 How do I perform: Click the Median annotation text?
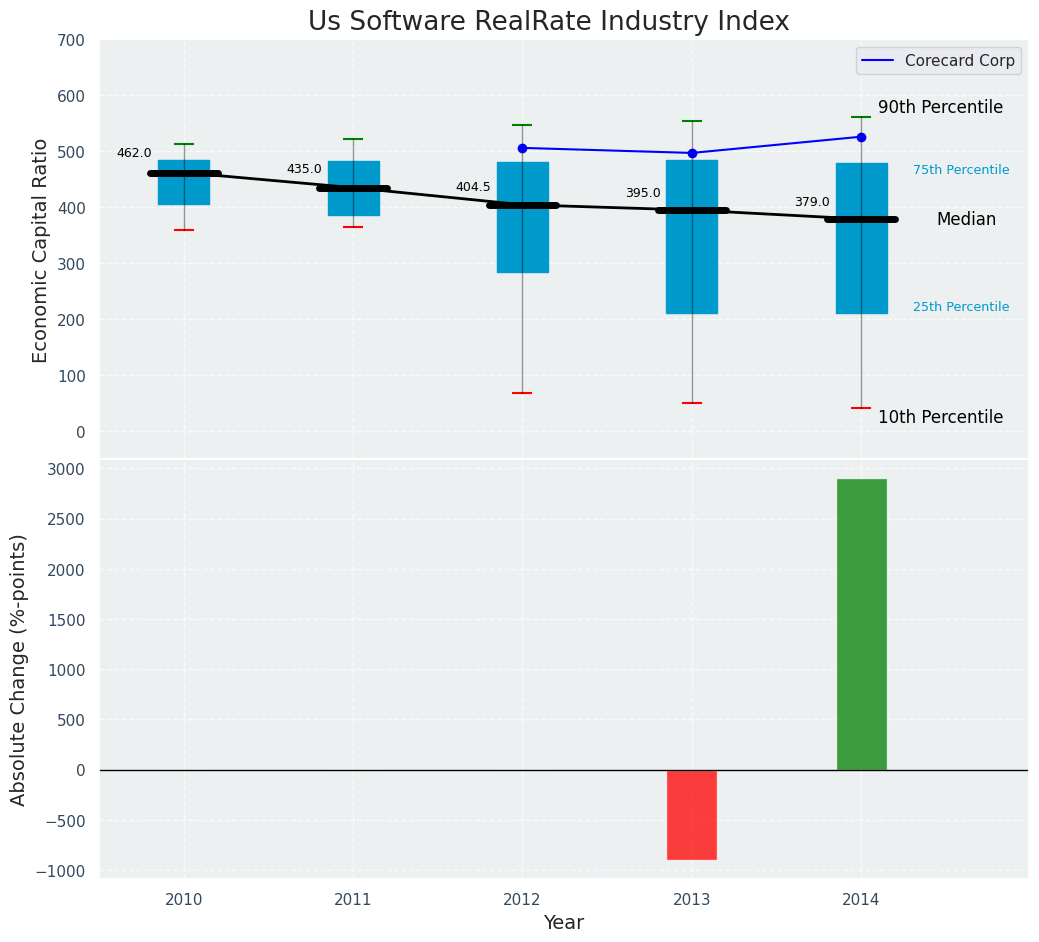[966, 219]
